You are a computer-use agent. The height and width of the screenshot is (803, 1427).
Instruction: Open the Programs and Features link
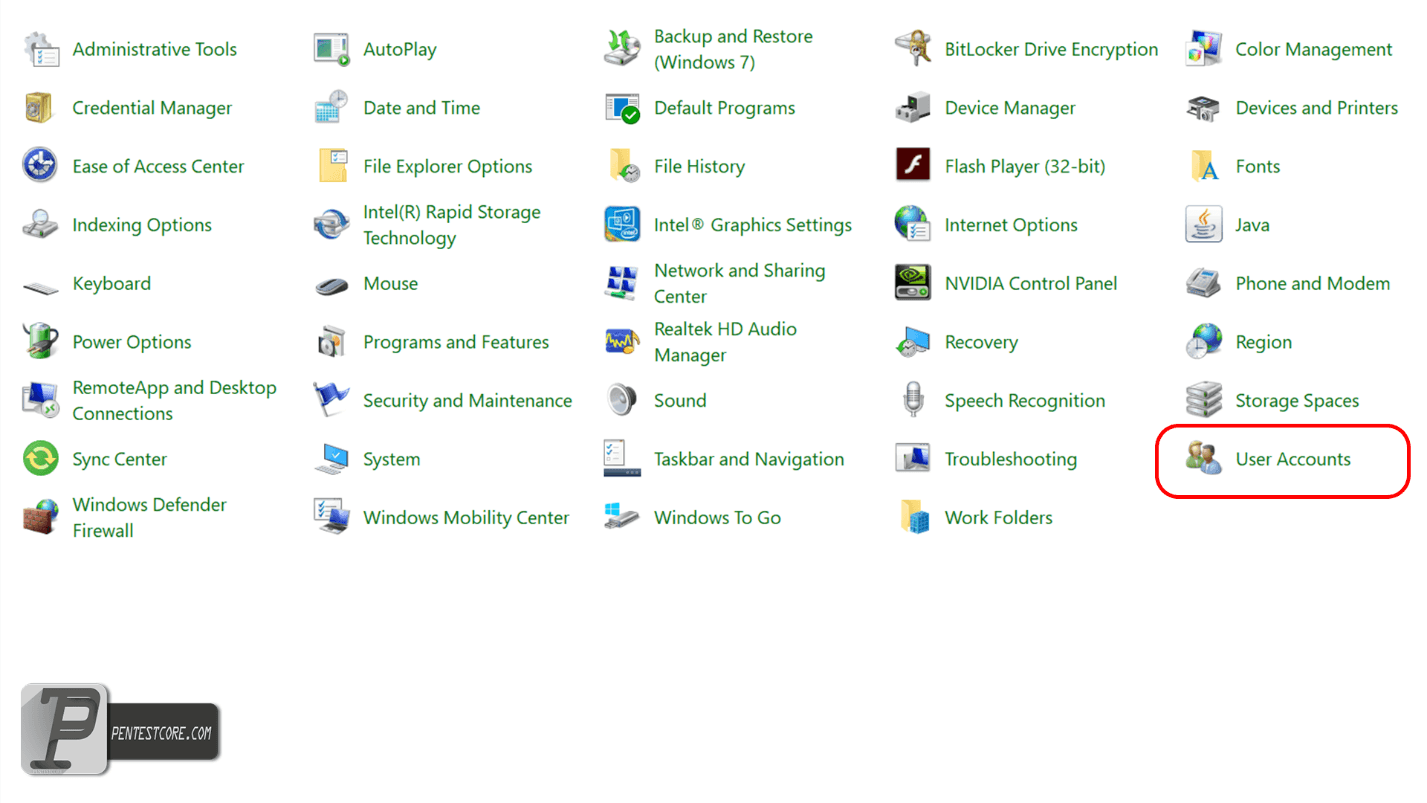tap(456, 342)
